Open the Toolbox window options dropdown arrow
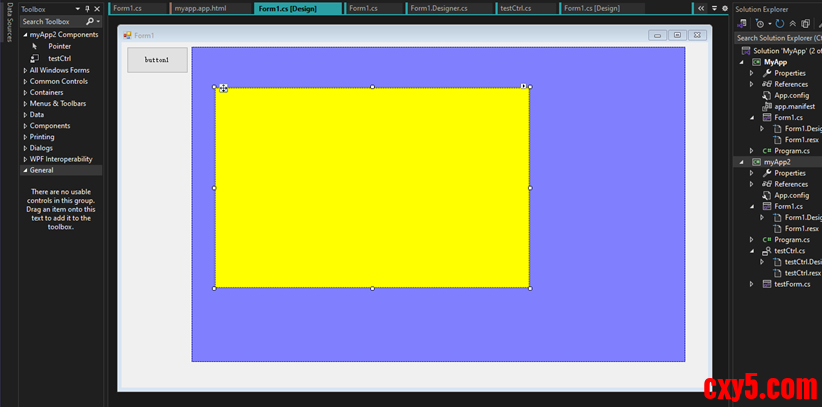Screen dimensions: 822x407 [x=77, y=9]
